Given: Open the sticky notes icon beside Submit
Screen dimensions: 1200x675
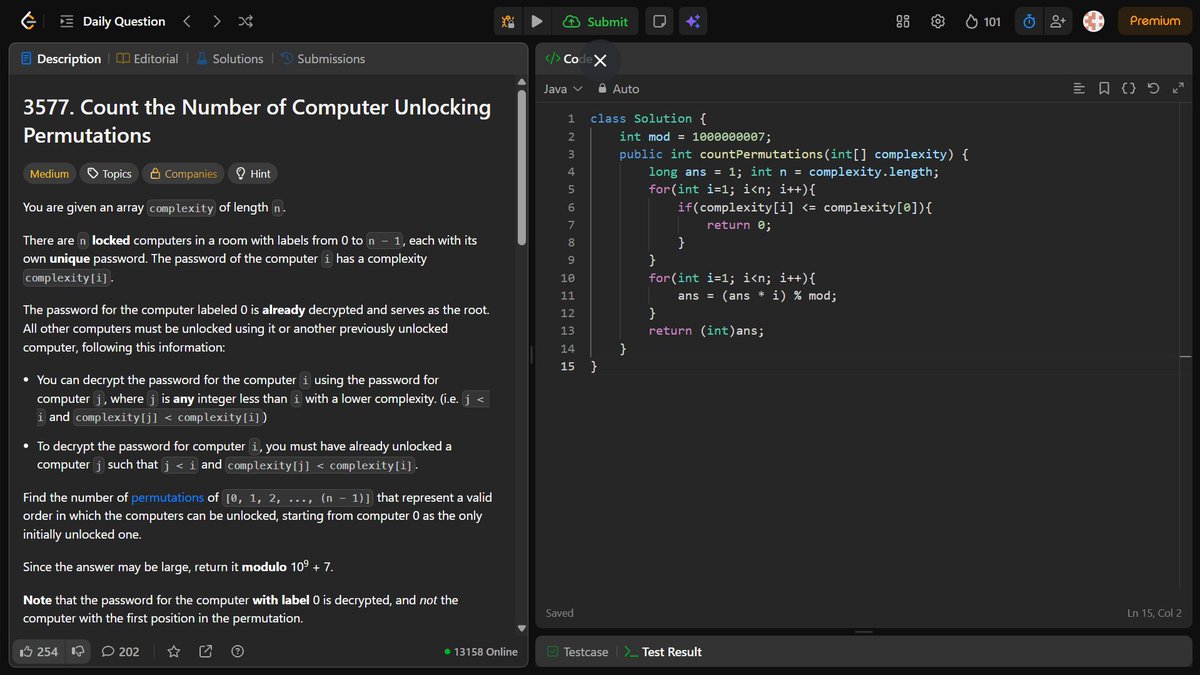Looking at the screenshot, I should click(x=659, y=21).
